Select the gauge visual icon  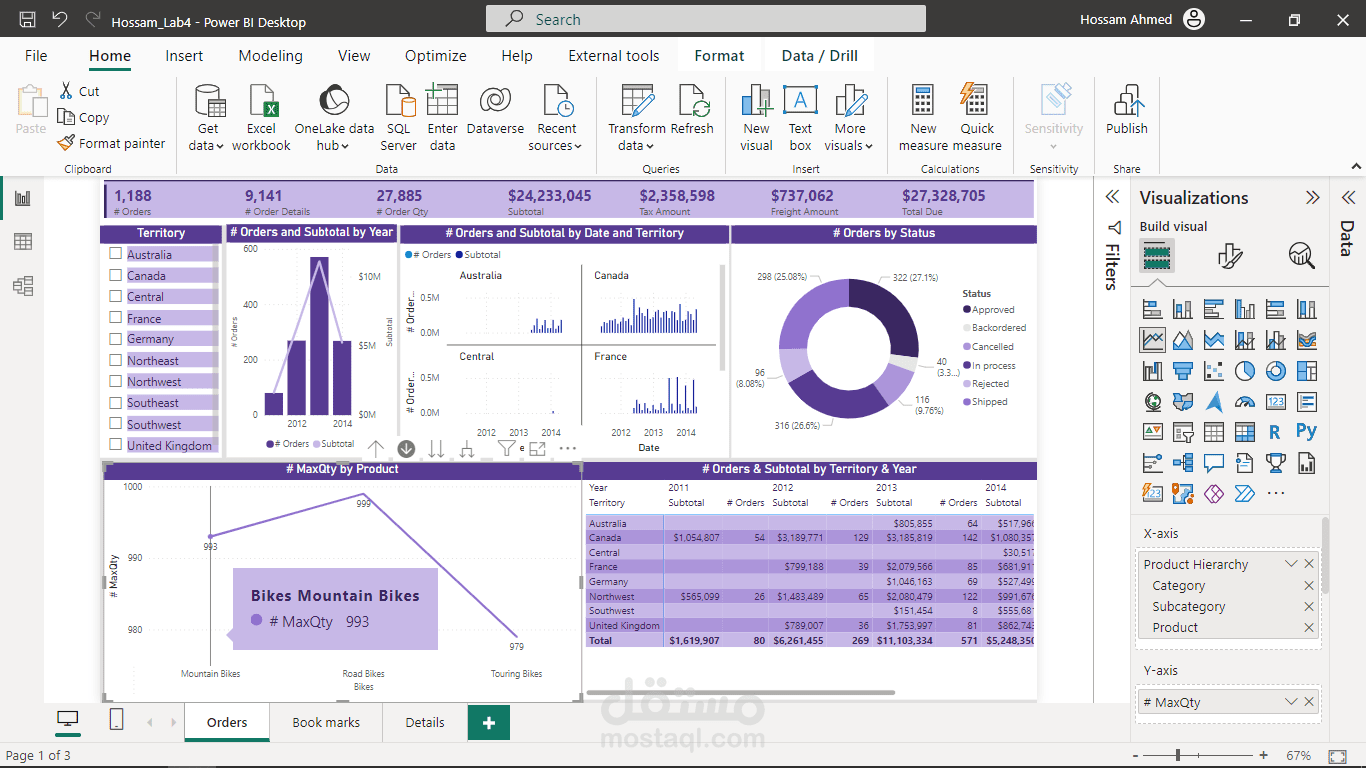pos(1244,401)
